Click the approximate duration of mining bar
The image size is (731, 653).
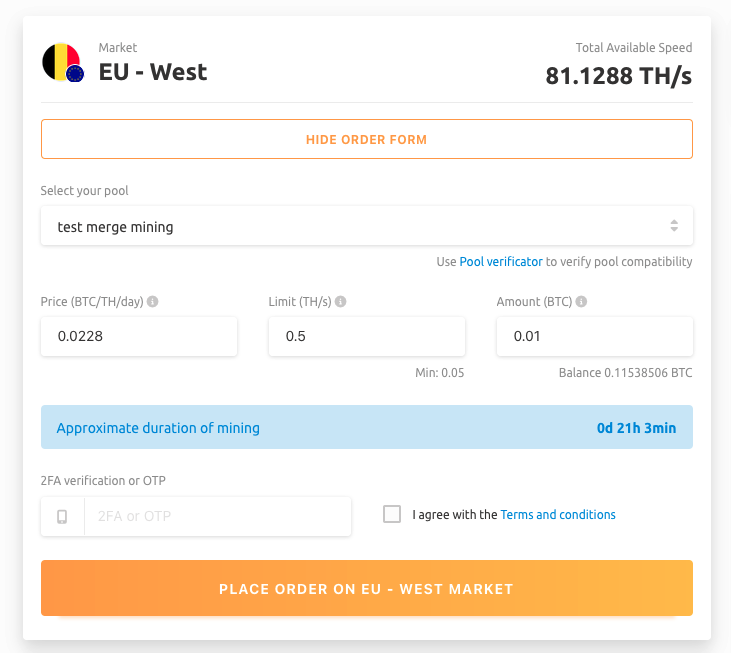coord(366,427)
